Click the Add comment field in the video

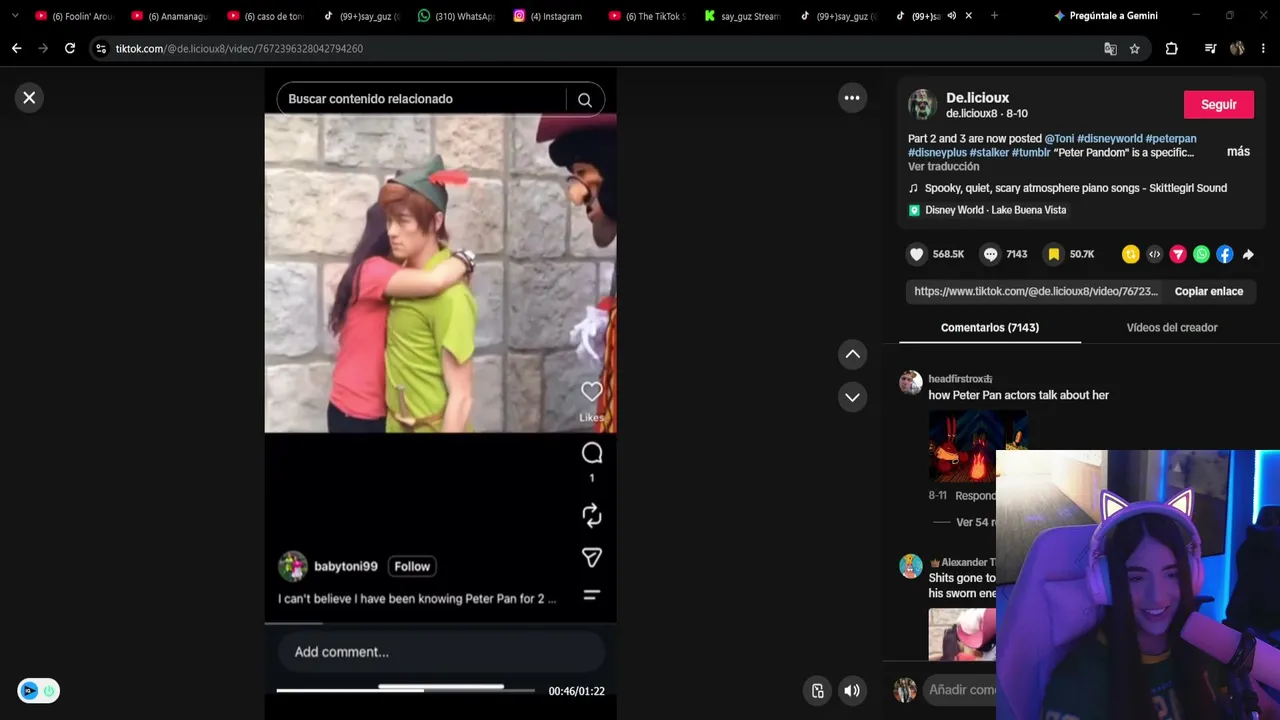[440, 652]
